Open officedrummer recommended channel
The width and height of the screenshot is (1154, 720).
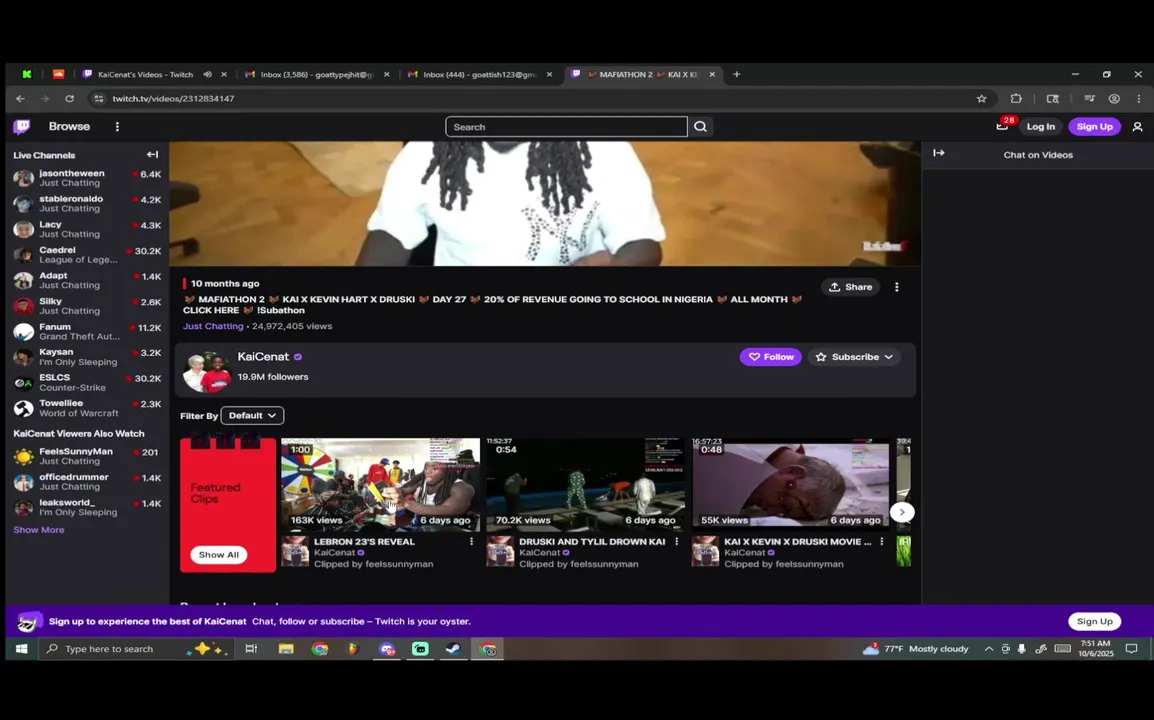87,481
